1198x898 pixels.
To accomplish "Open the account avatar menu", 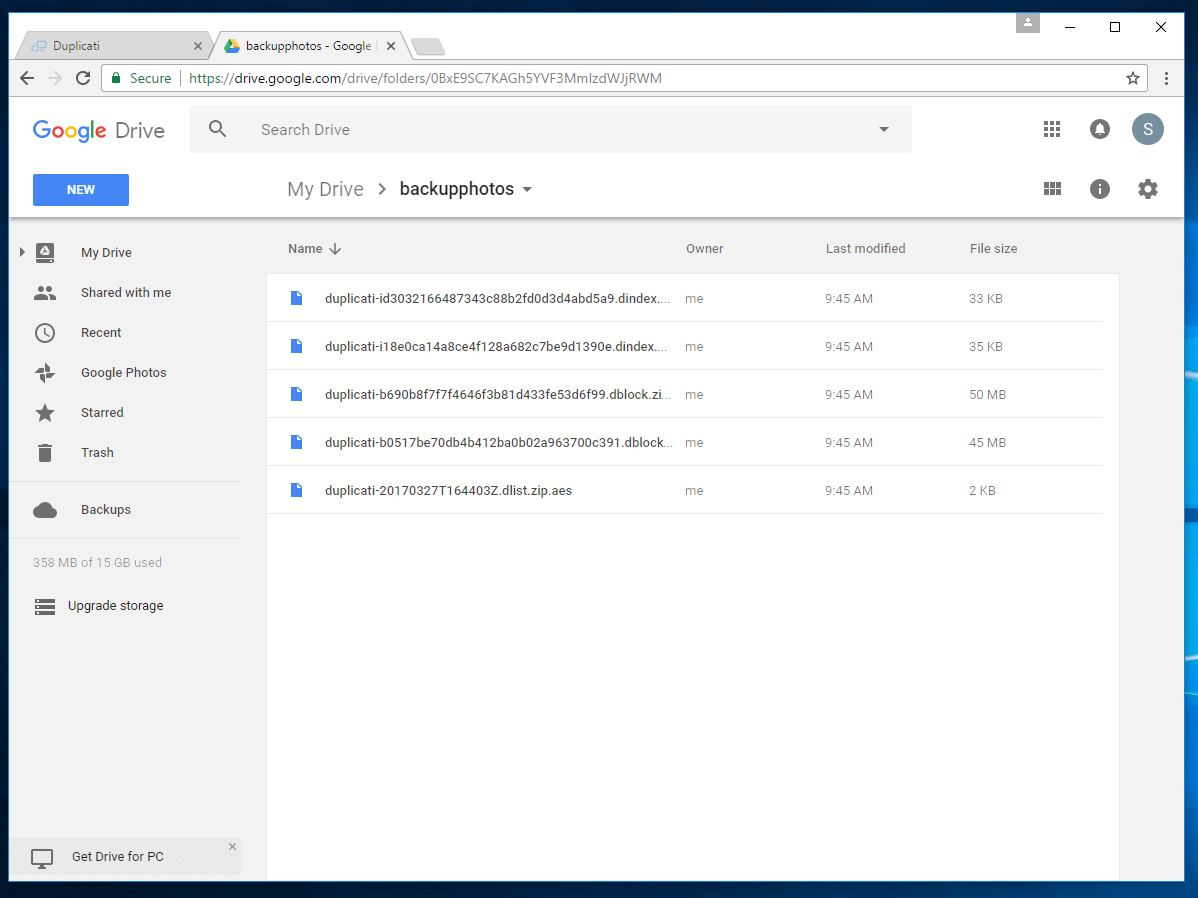I will pyautogui.click(x=1147, y=129).
